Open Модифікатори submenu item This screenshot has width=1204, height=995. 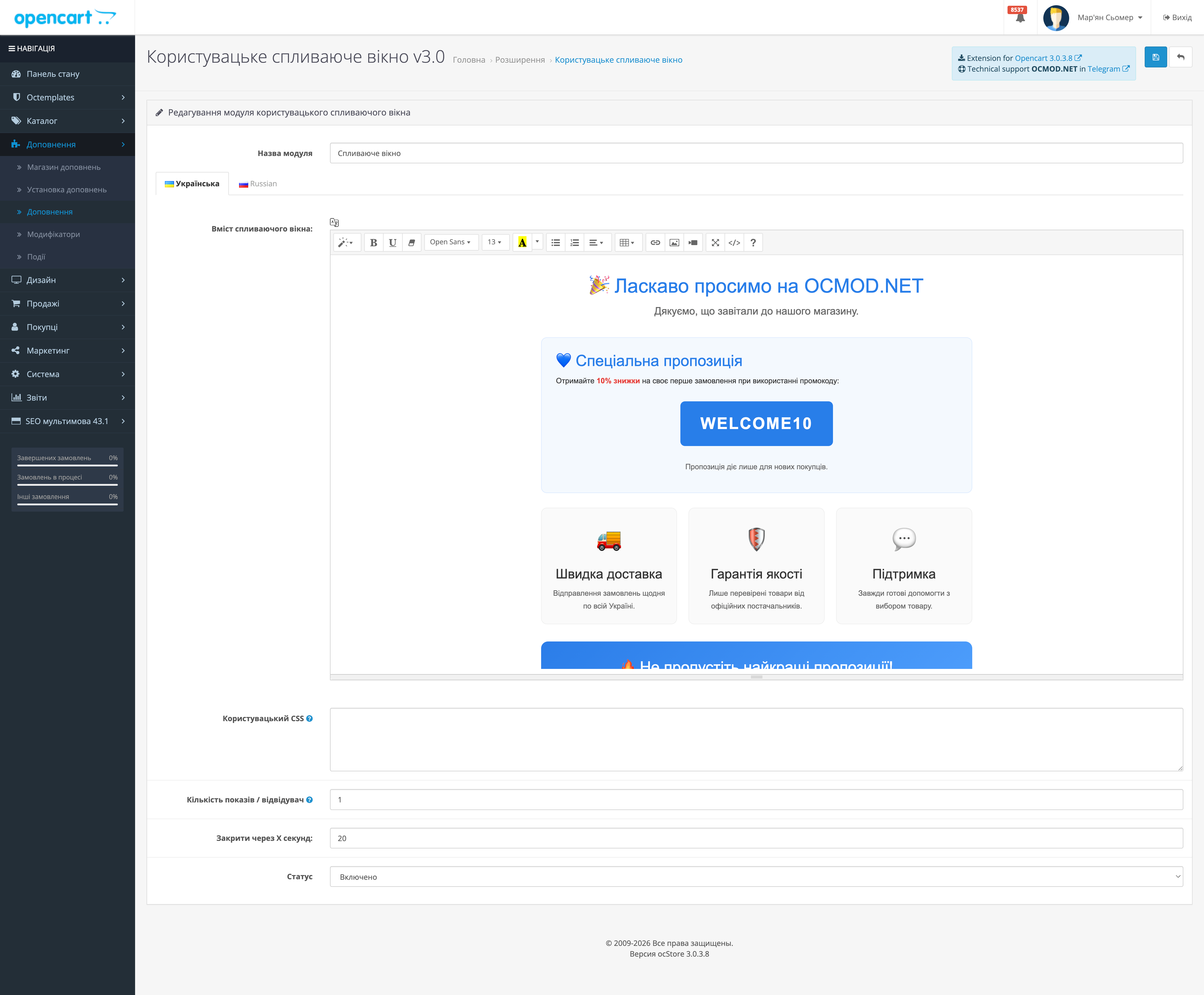click(68, 234)
